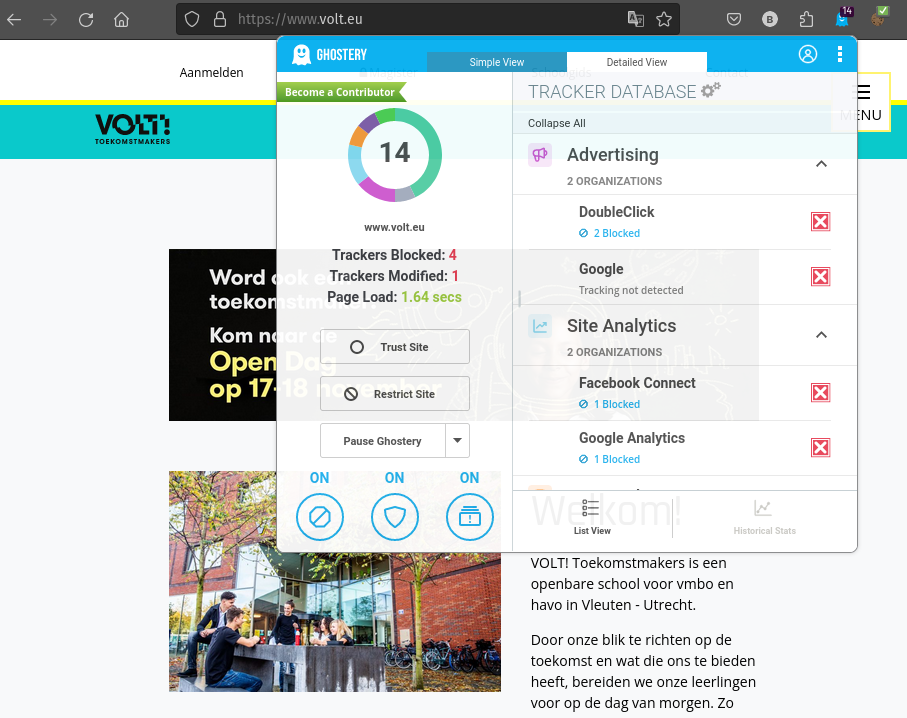Click the Ghostery toolbar icon showing 14
Screen dimensions: 907x718
click(x=843, y=17)
